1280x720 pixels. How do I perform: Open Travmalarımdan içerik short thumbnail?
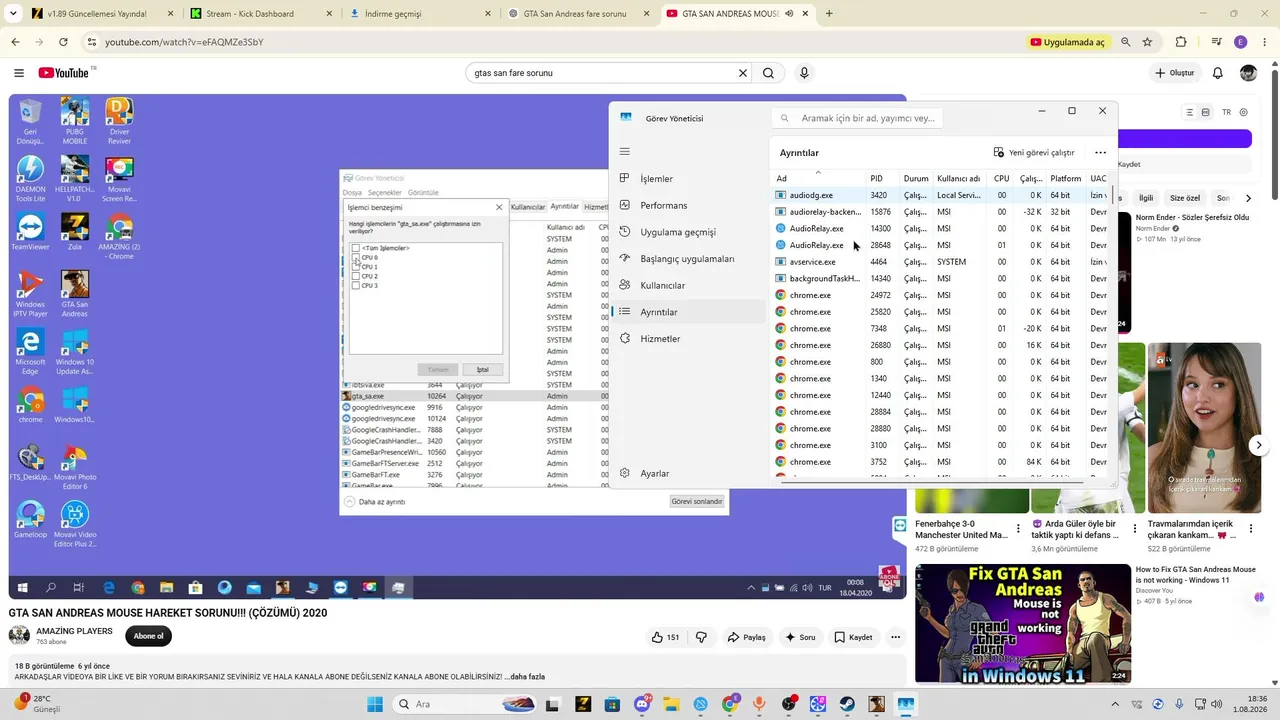1204,428
